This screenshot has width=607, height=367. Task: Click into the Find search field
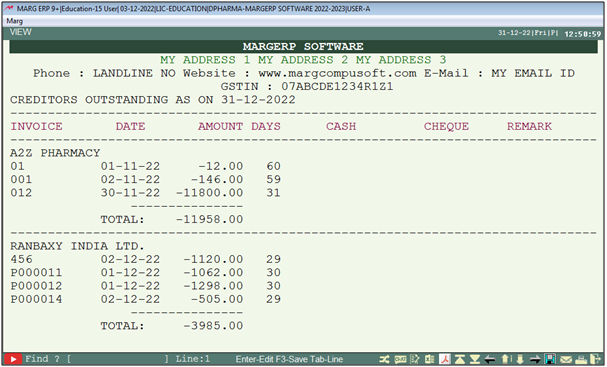[x=118, y=359]
